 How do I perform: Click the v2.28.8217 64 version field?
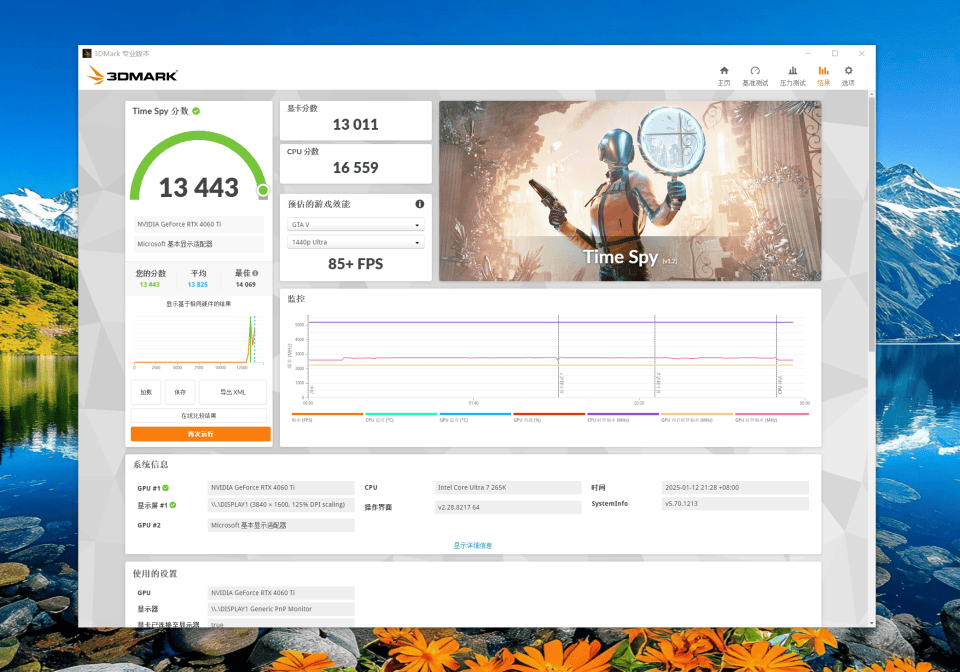508,507
